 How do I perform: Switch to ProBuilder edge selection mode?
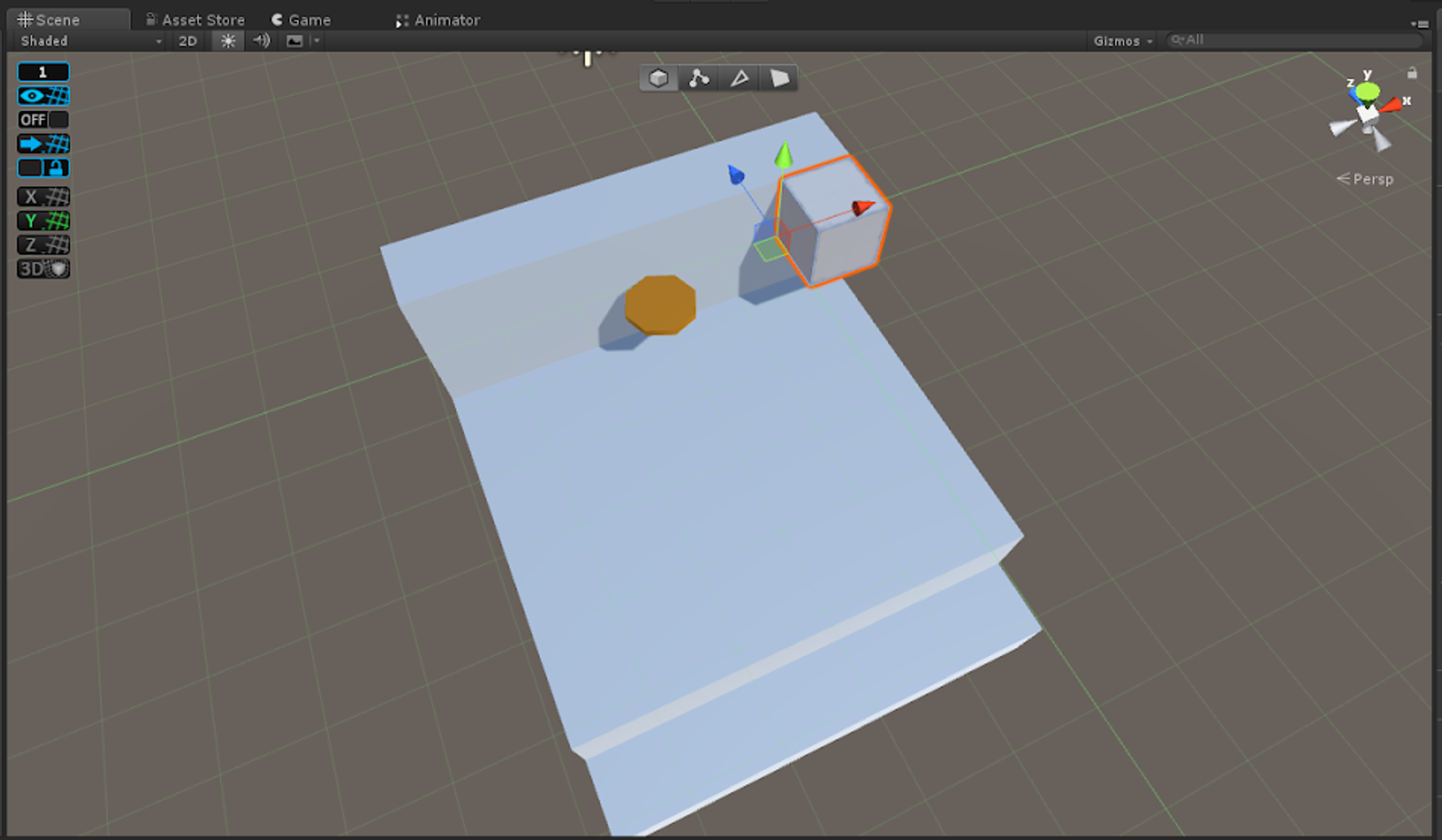point(740,78)
